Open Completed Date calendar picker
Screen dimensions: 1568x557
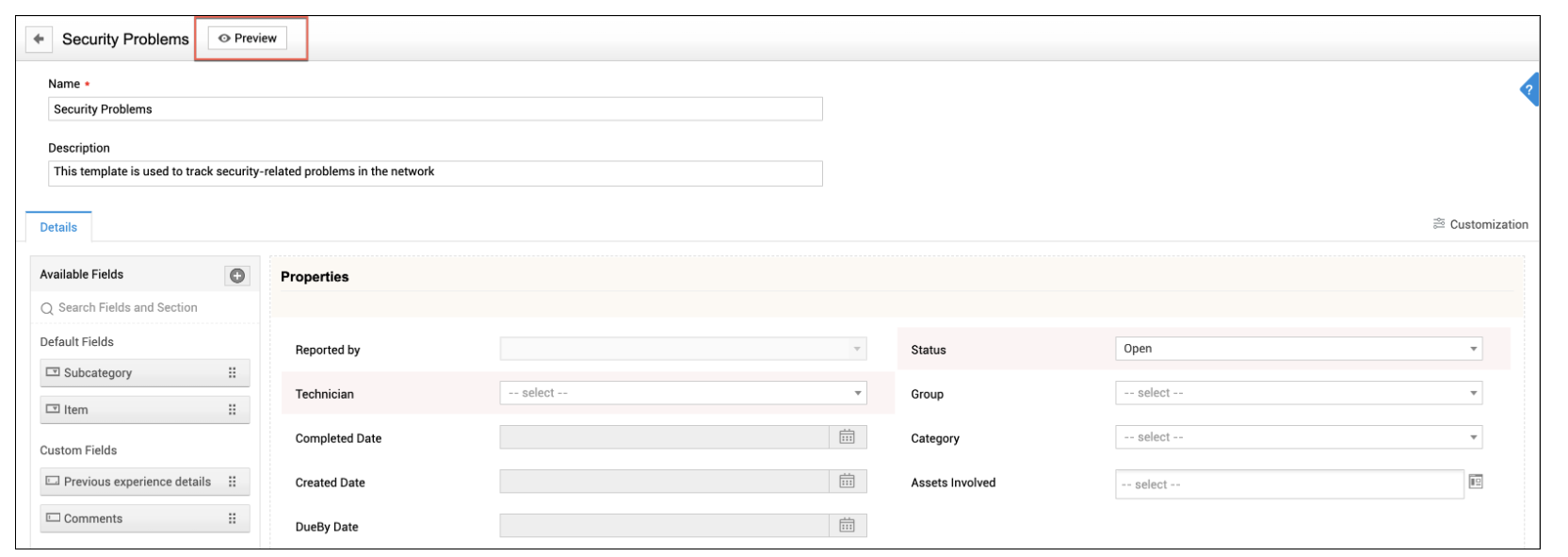(x=847, y=437)
